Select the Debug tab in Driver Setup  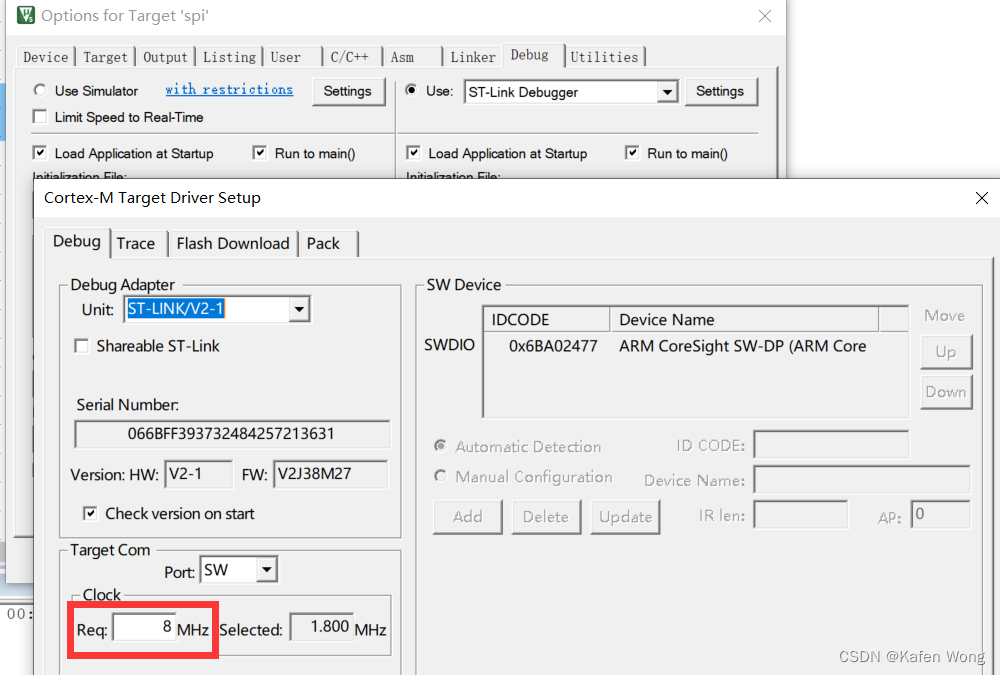77,241
